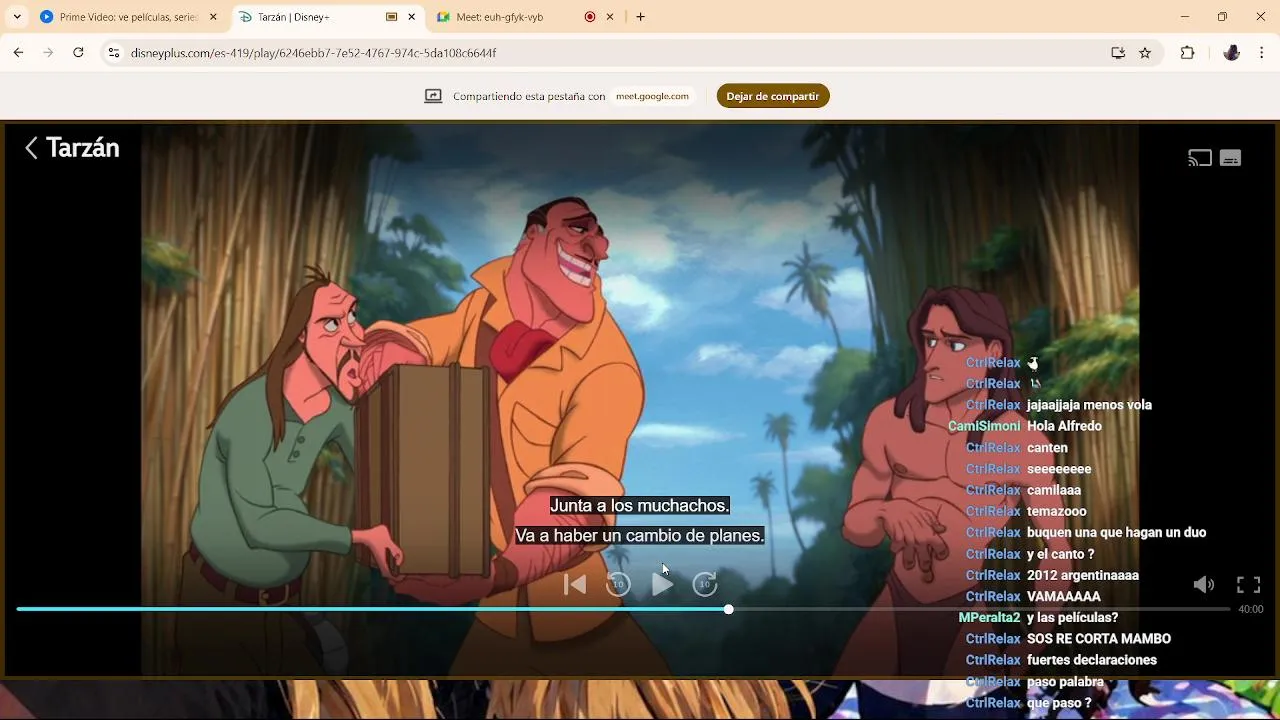Go forward in browser history

tap(48, 53)
